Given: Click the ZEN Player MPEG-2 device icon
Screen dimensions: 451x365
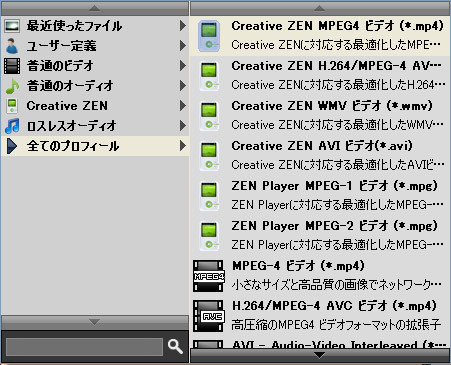Looking at the screenshot, I should tap(209, 236).
